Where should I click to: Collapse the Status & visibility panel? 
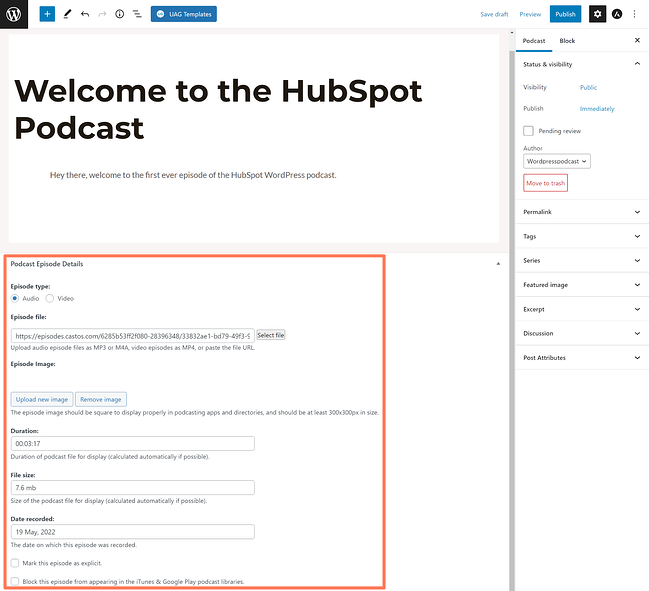click(x=582, y=64)
